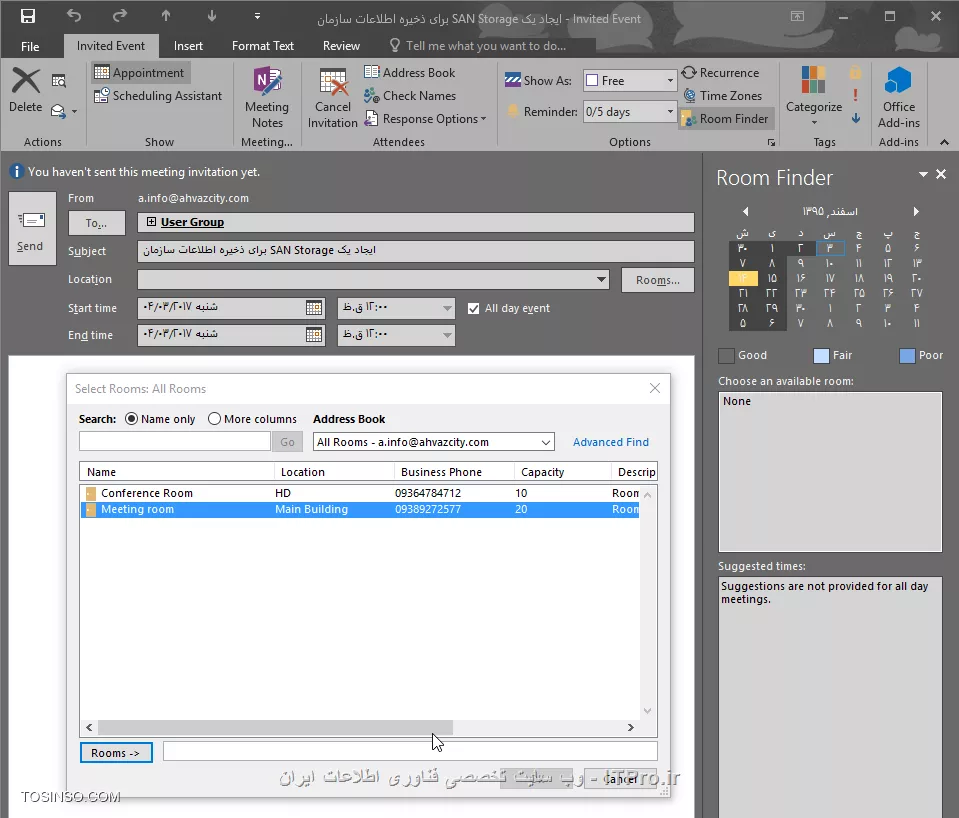Select the Meeting room row
The image size is (959, 818).
click(360, 509)
